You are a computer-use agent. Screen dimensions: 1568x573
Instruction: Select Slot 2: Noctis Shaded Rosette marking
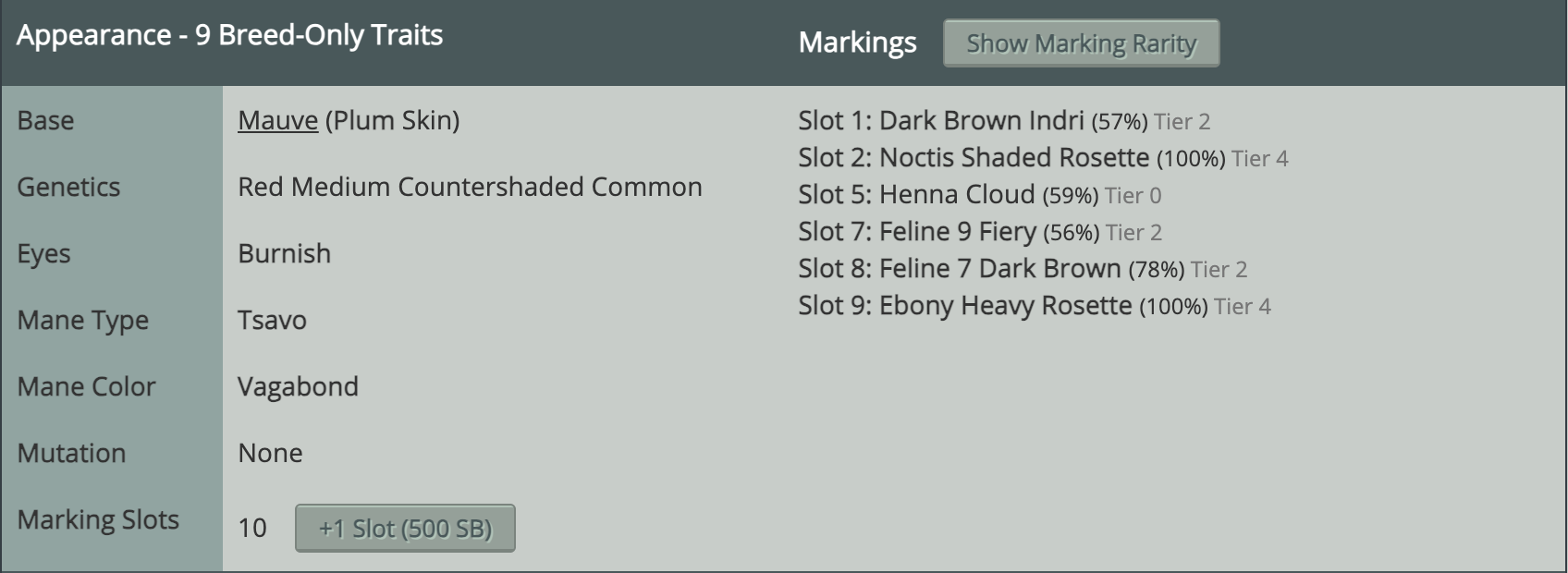pyautogui.click(x=1043, y=158)
